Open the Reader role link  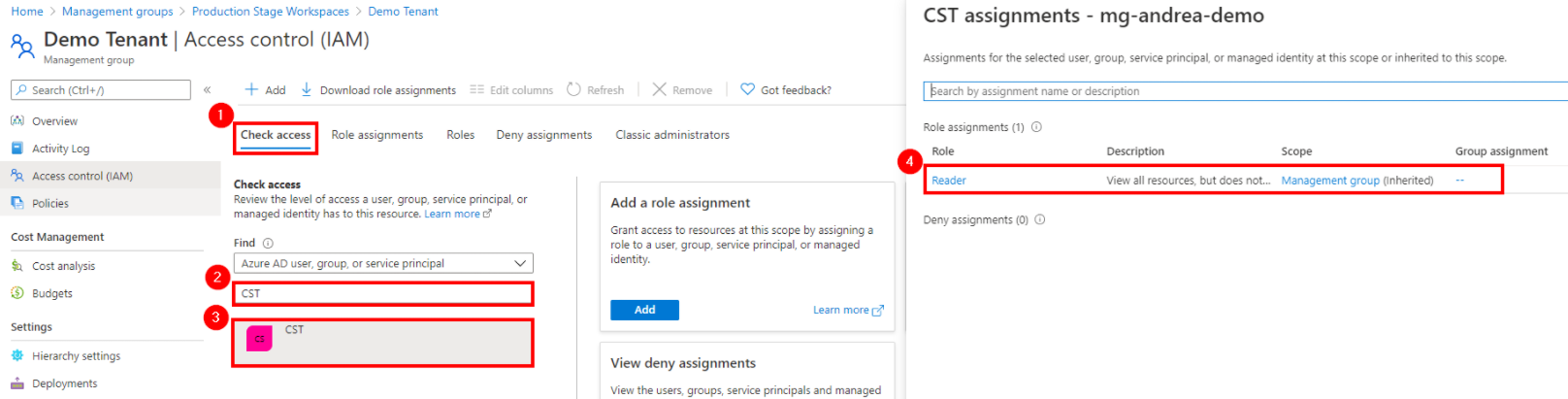tap(949, 181)
